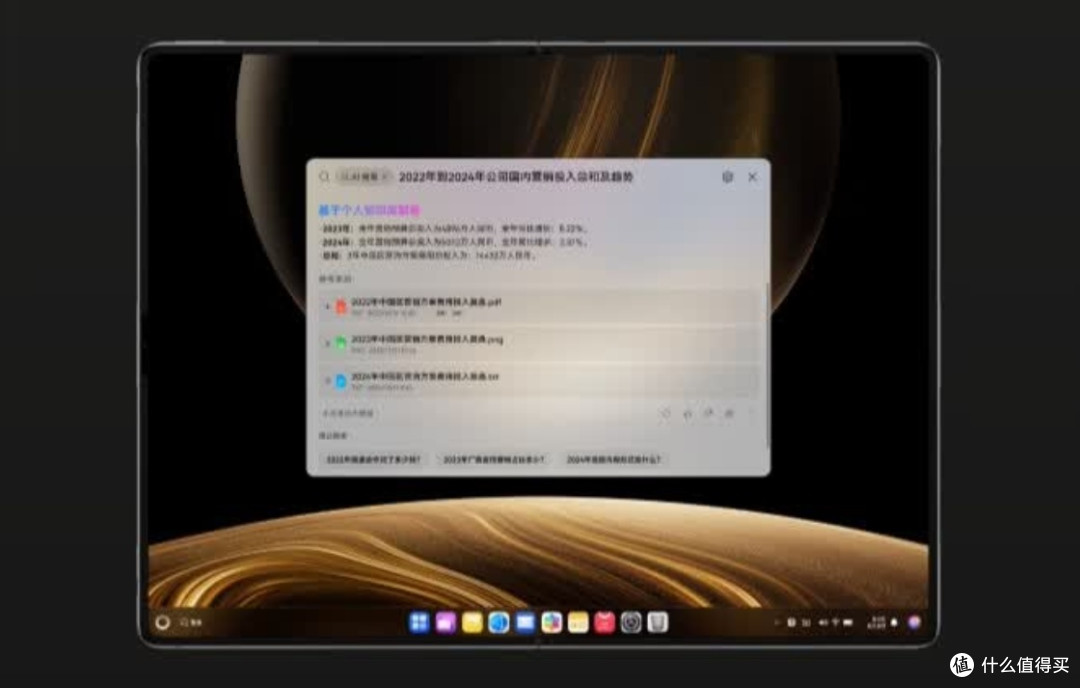1080x688 pixels.
Task: Close the AI search dialog
Action: click(752, 177)
